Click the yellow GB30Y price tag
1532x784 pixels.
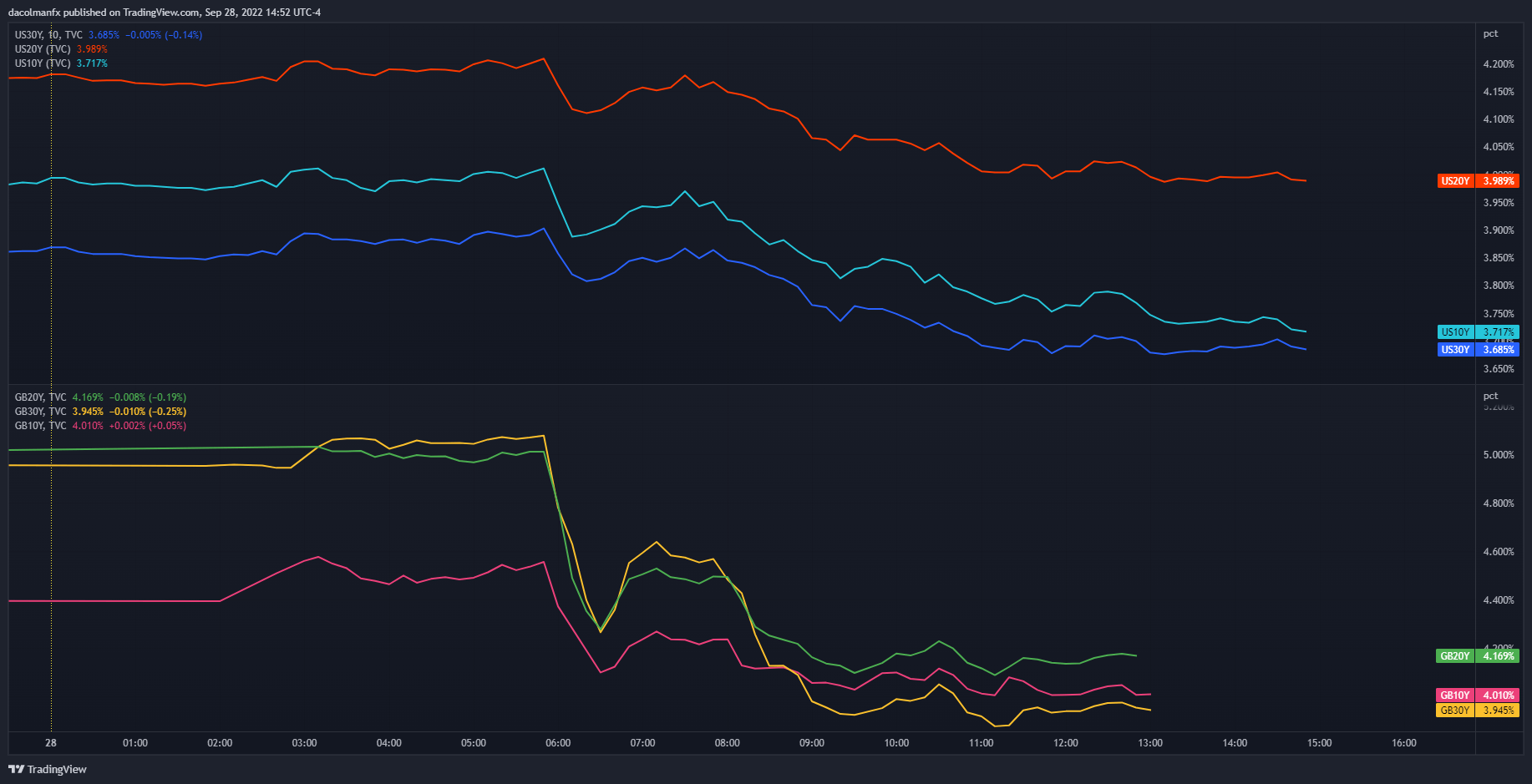pos(1477,711)
